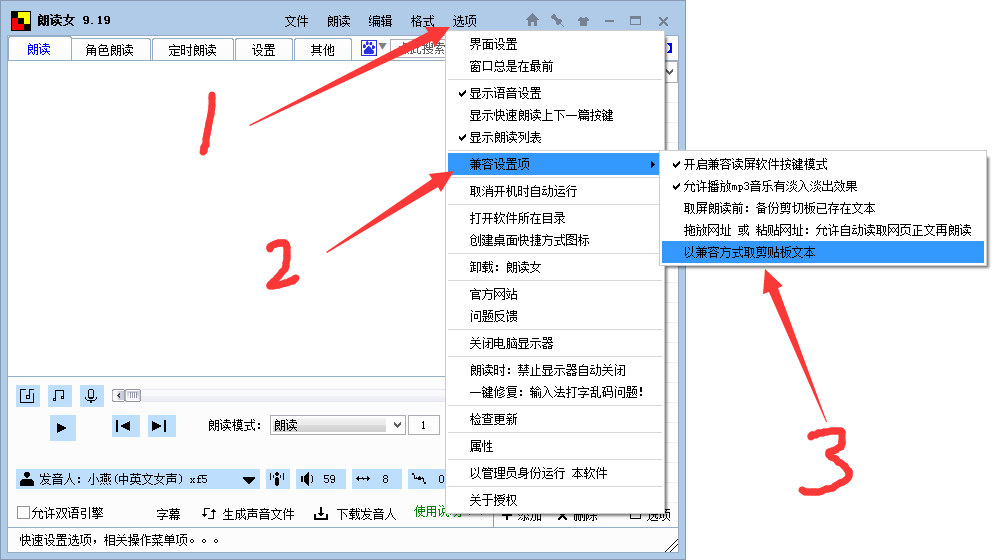Viewport: 1006px width, 560px height.
Task: Click the volume value 59 control
Action: pyautogui.click(x=329, y=479)
